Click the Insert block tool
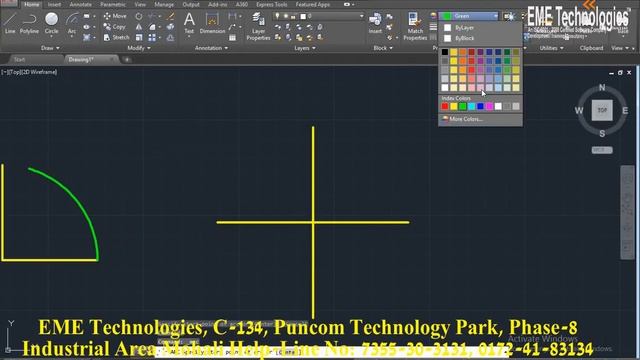This screenshot has height=360, width=640. click(x=375, y=23)
